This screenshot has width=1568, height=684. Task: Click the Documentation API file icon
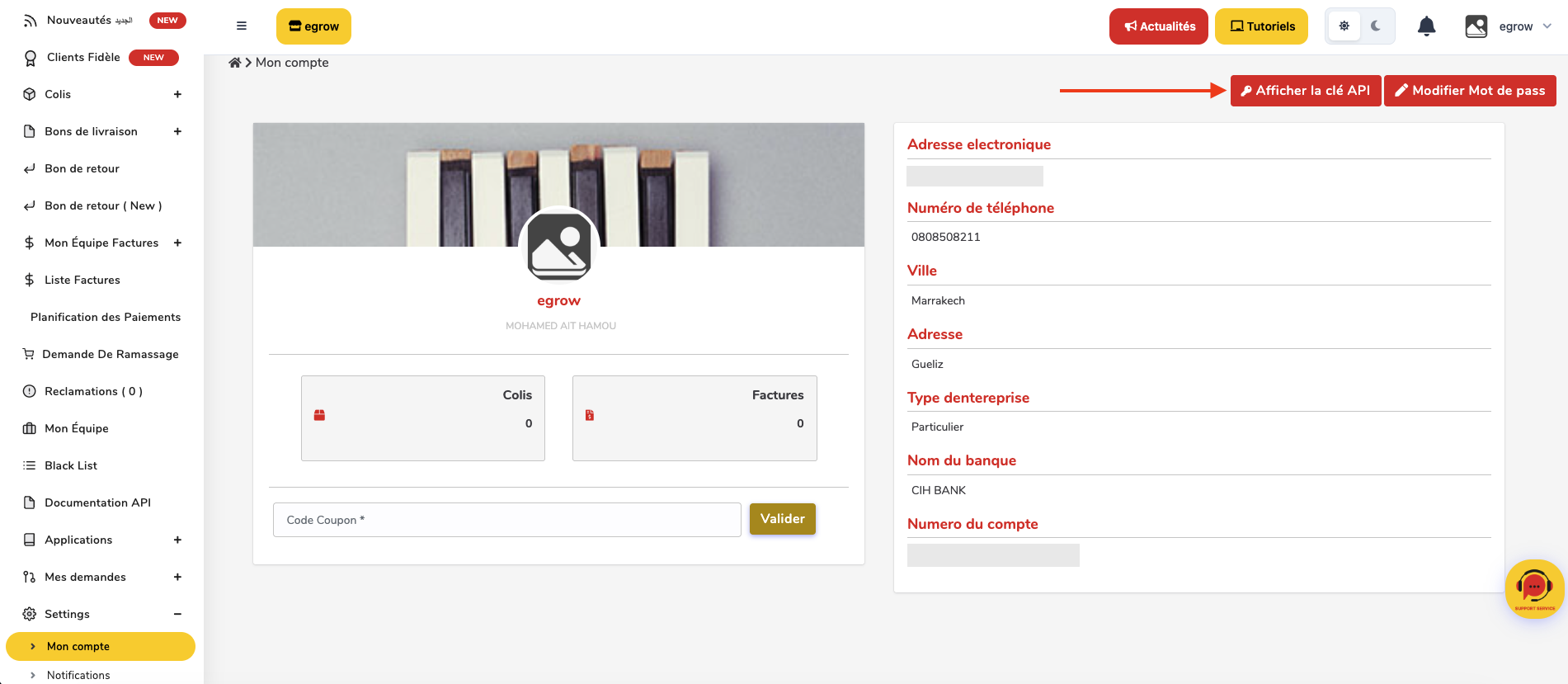29,502
